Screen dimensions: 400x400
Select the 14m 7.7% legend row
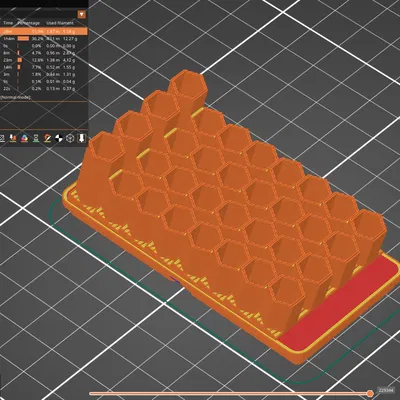point(44,67)
